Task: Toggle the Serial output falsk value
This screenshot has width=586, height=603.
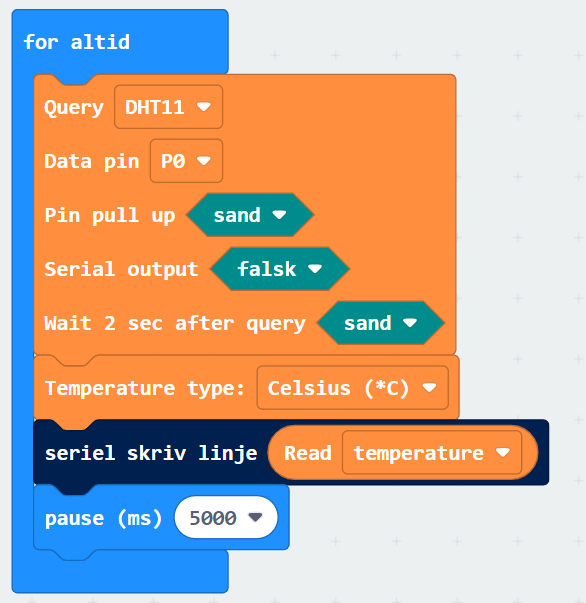Action: (280, 269)
